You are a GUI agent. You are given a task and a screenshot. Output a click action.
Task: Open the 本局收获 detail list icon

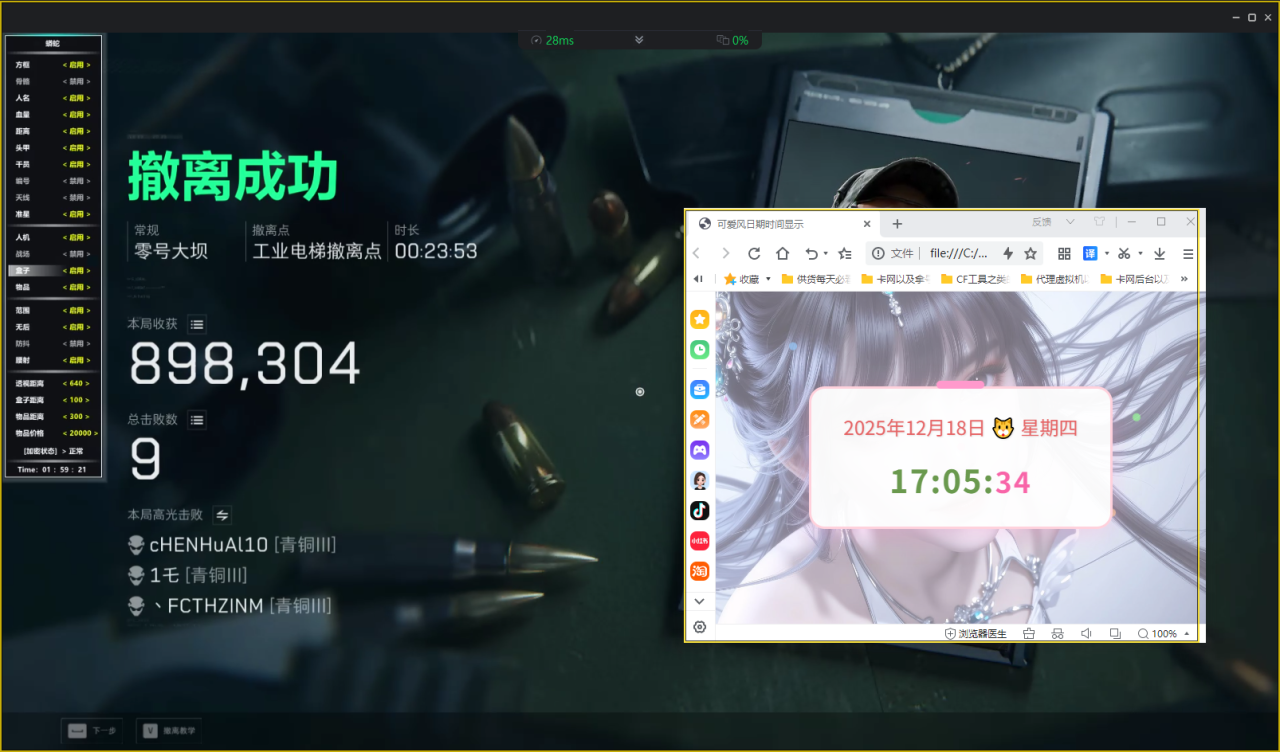click(x=197, y=323)
